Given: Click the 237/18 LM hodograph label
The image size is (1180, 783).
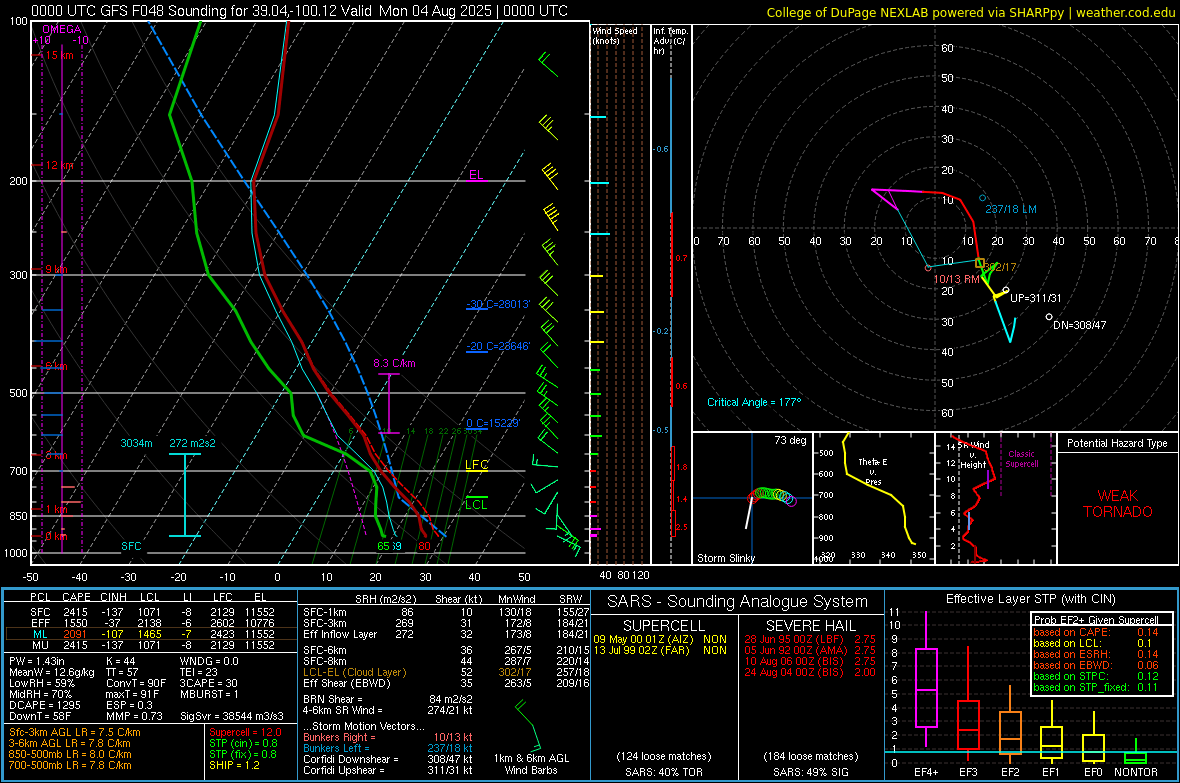Looking at the screenshot, I should (x=1011, y=209).
